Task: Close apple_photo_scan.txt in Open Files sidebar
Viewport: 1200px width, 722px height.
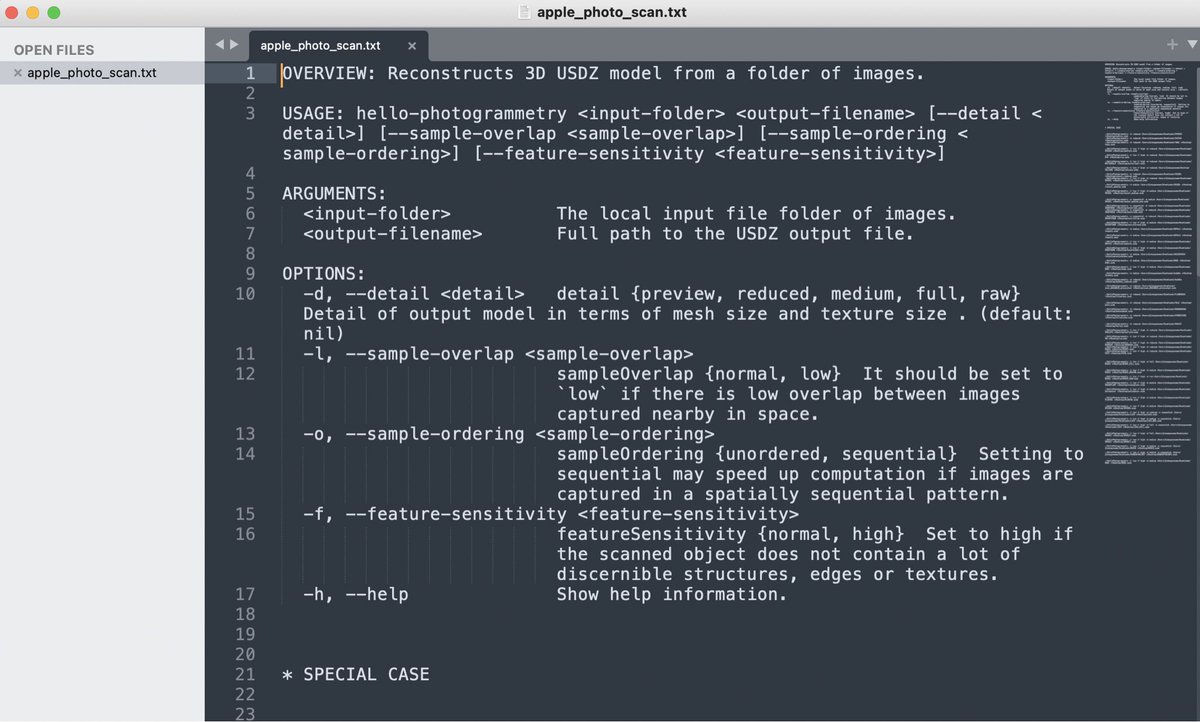Action: click(x=18, y=73)
